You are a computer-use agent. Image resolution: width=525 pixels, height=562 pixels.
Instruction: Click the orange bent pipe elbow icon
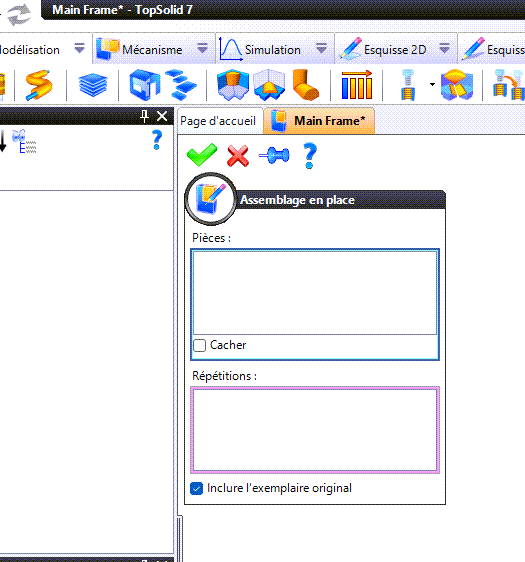coord(305,85)
